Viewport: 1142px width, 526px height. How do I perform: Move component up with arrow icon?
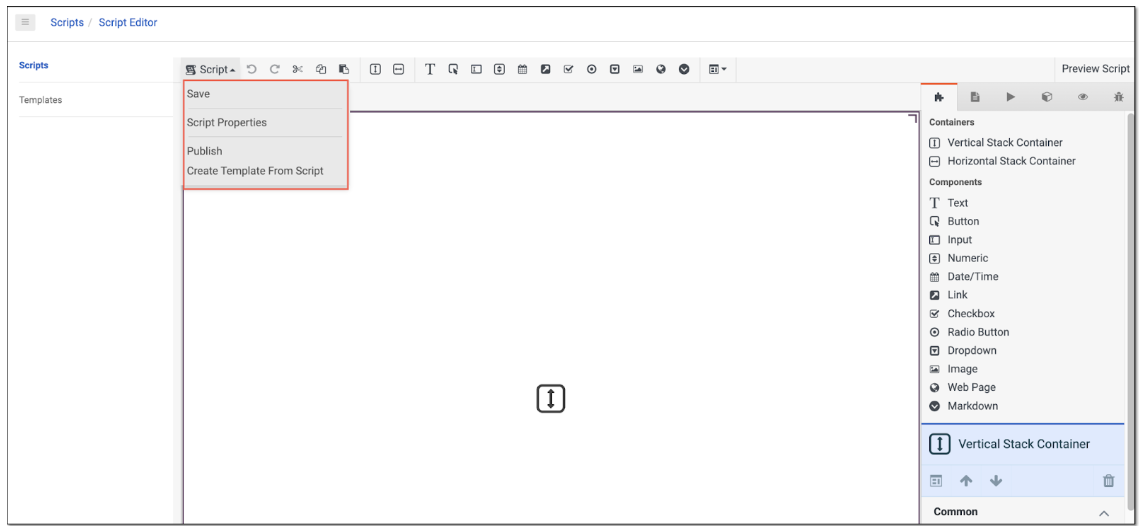tap(966, 481)
